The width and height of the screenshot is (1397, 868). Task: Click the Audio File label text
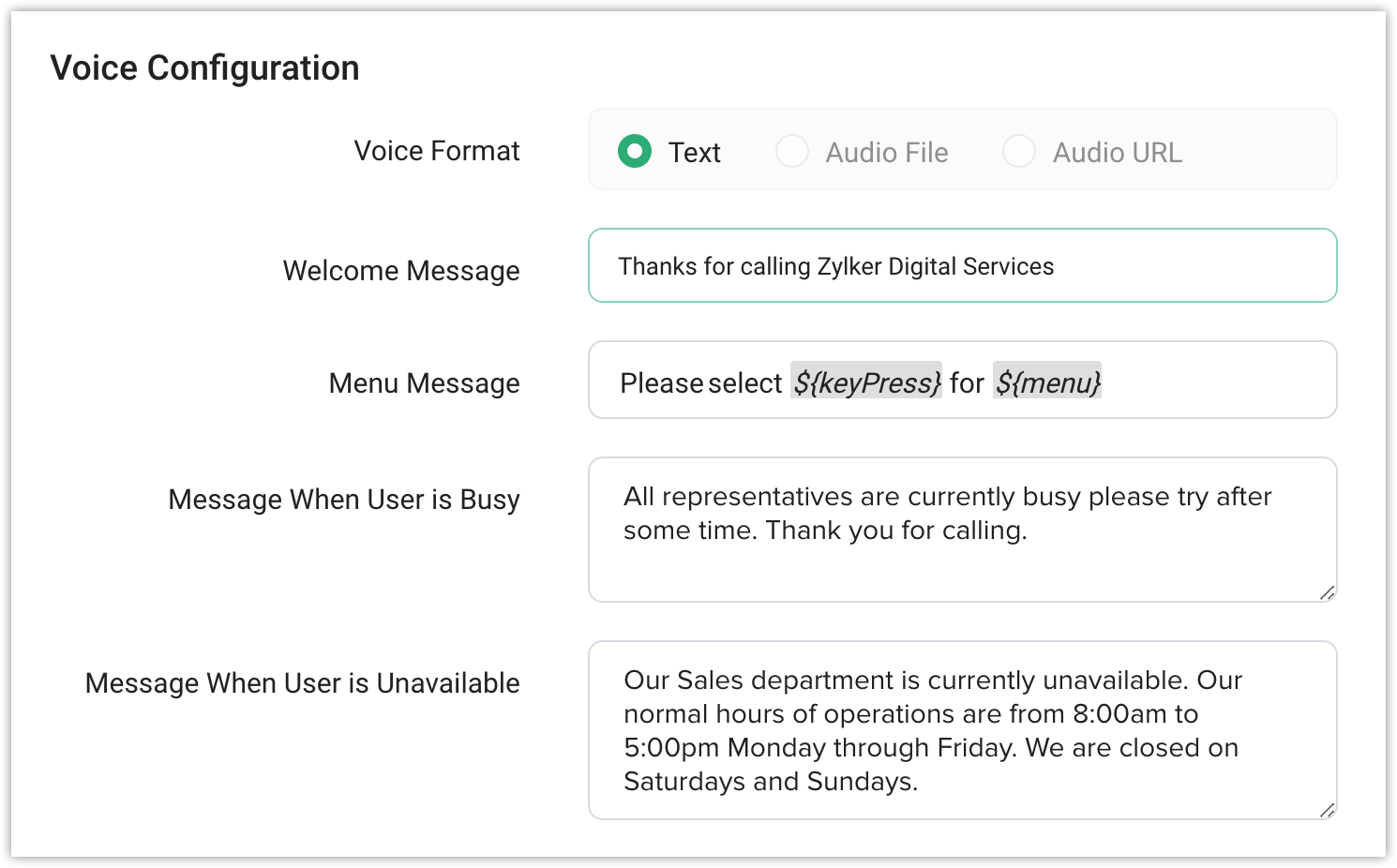click(886, 153)
